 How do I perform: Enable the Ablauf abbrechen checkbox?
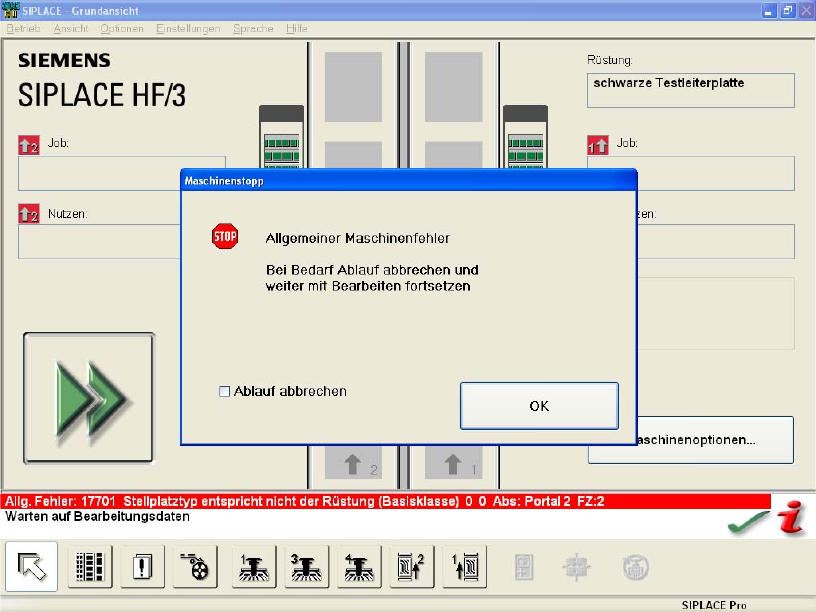[224, 391]
